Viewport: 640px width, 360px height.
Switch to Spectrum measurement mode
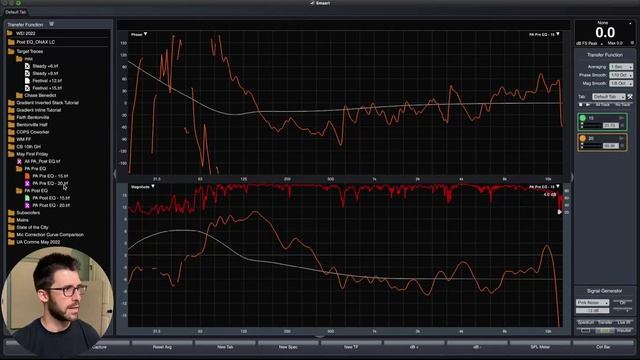585,322
